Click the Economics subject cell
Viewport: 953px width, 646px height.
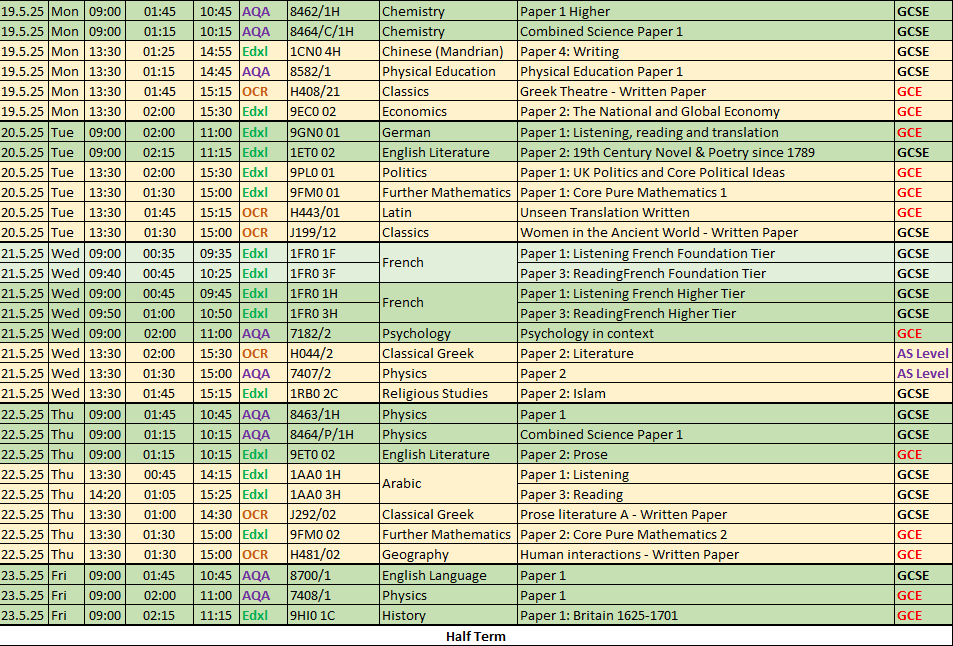point(447,111)
